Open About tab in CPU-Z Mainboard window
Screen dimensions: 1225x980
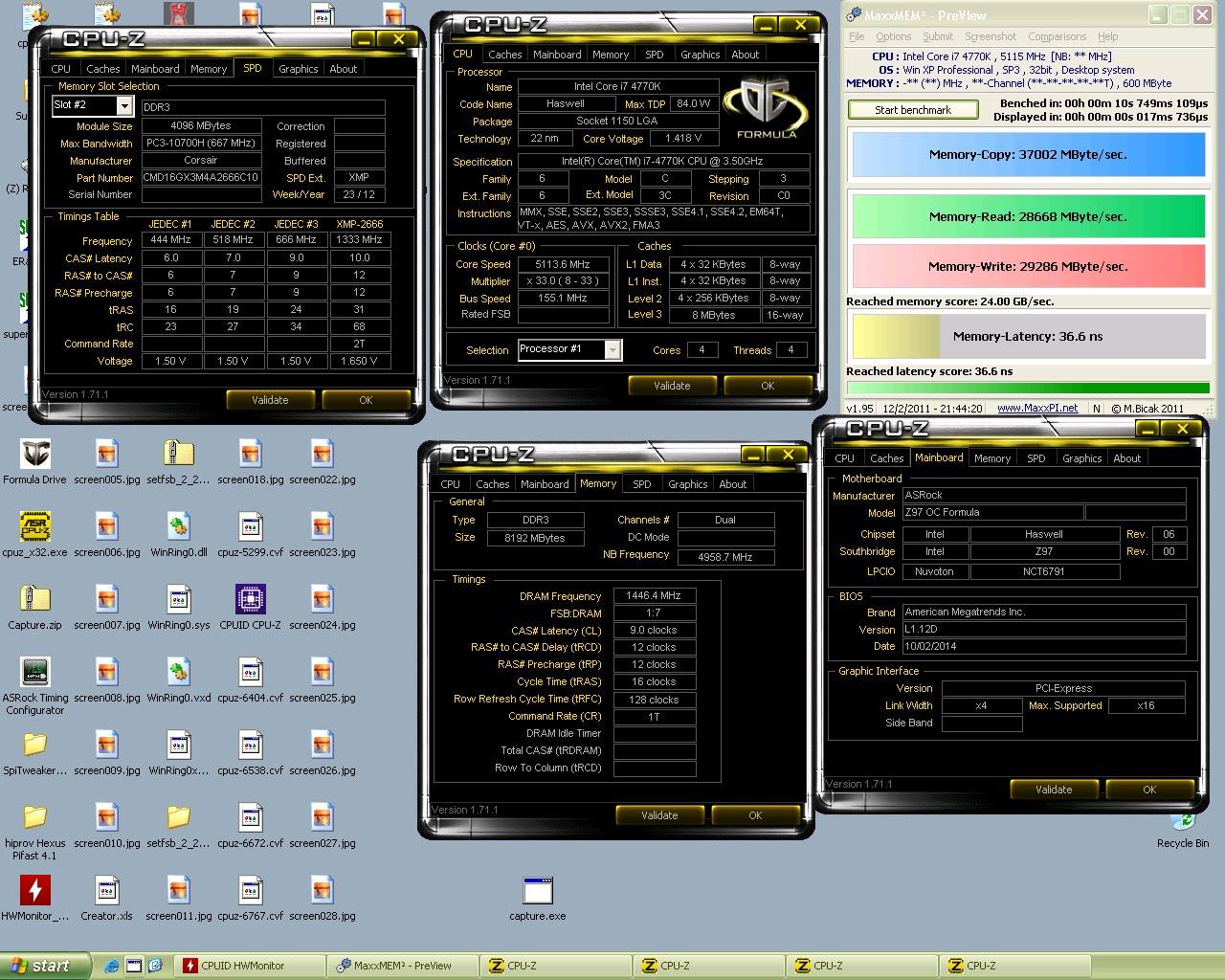click(1127, 458)
